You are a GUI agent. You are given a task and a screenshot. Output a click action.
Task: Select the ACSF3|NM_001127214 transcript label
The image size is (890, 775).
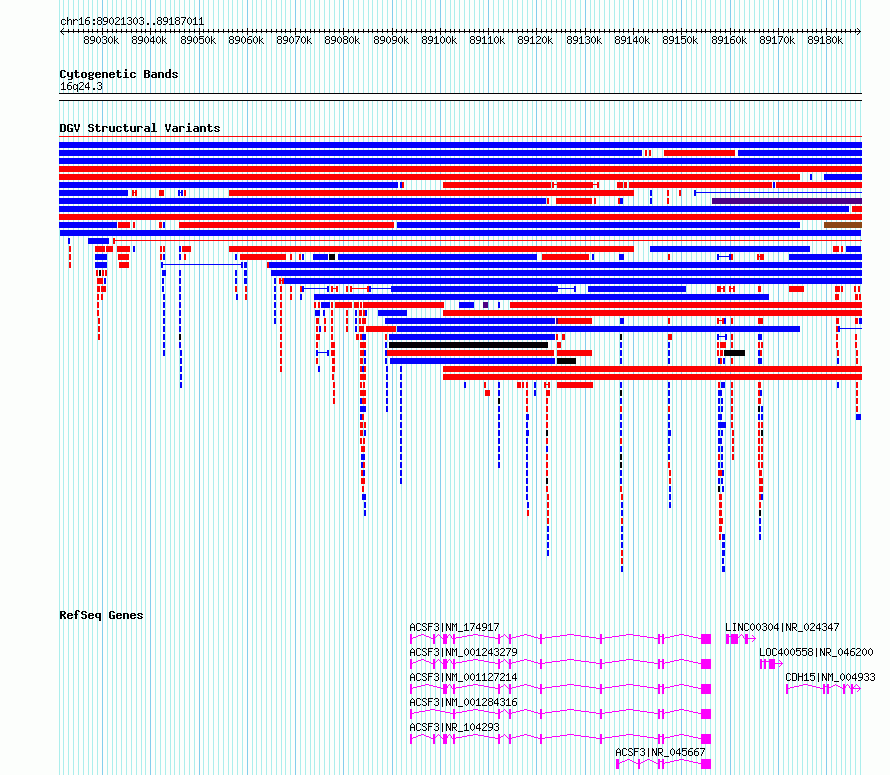coord(463,677)
